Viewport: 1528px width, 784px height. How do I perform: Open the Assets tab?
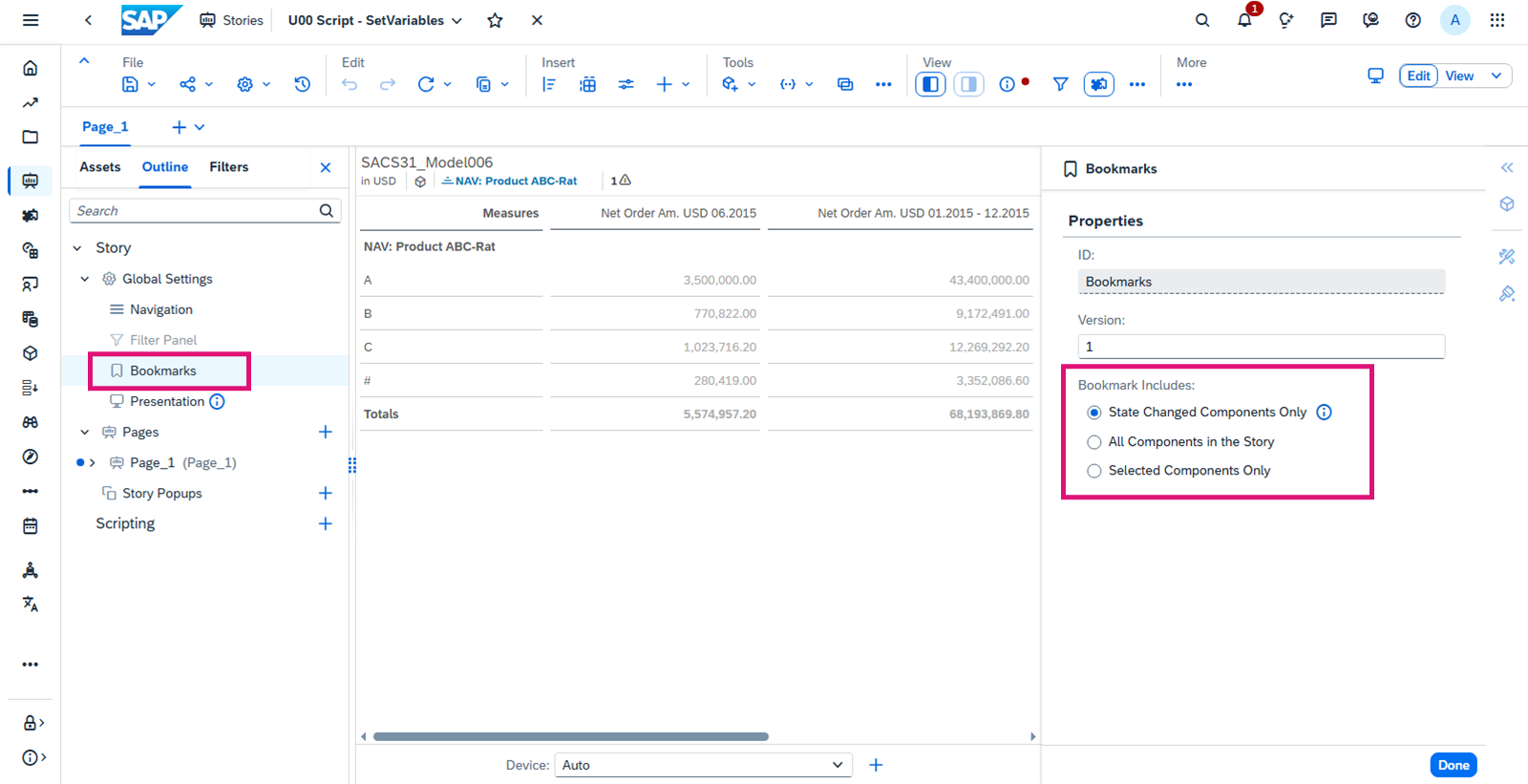100,167
